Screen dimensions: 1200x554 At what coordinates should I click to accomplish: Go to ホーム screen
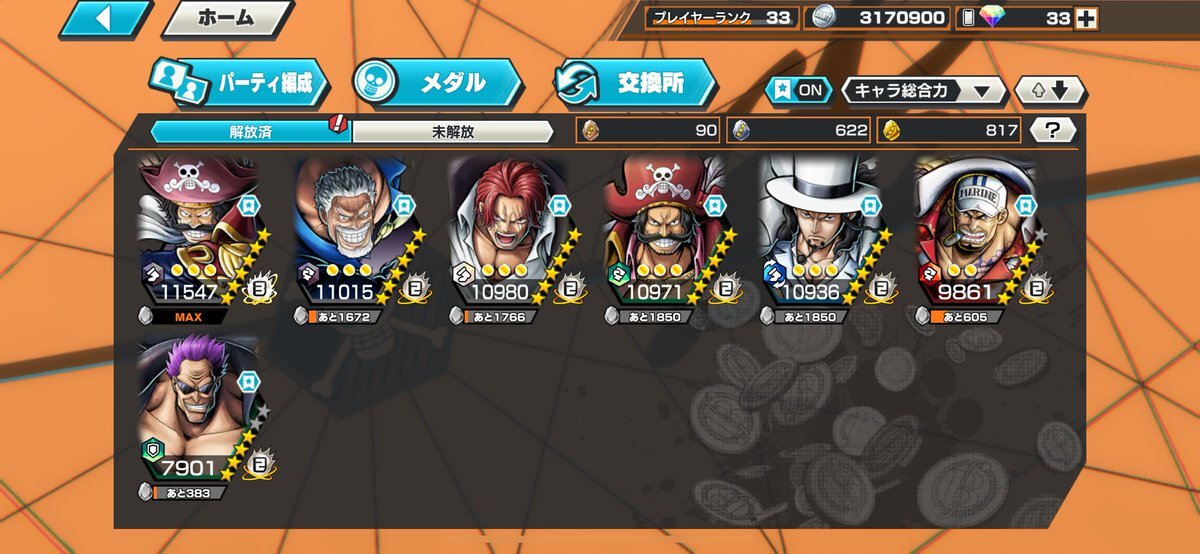pyautogui.click(x=227, y=18)
